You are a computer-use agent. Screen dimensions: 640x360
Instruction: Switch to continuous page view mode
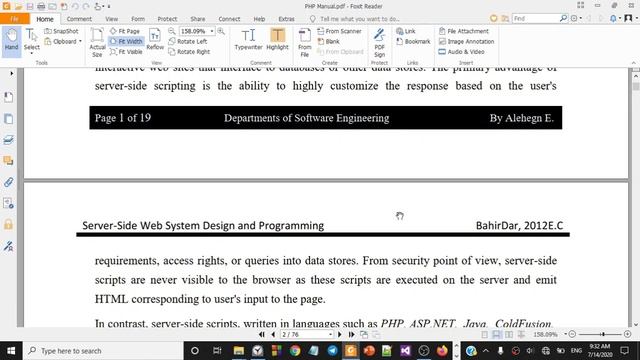(497, 334)
